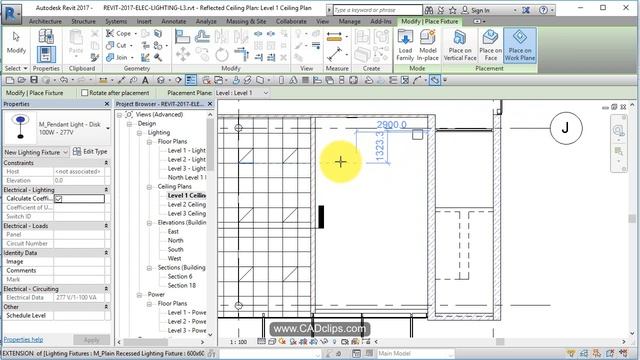640x360 pixels.
Task: Select the Move tool icon
Action: [182, 54]
